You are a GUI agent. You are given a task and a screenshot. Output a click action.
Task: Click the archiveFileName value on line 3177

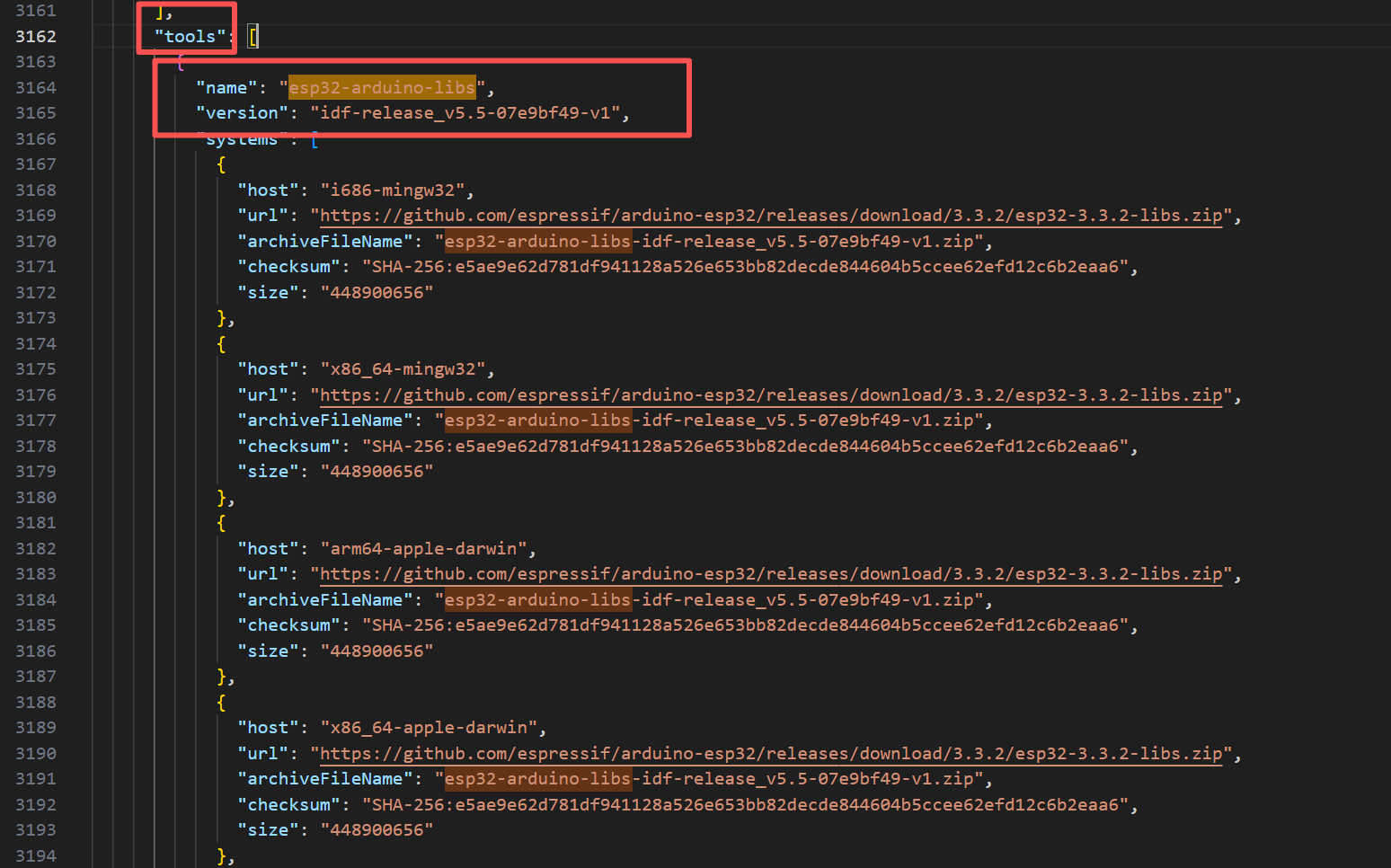[x=709, y=421]
